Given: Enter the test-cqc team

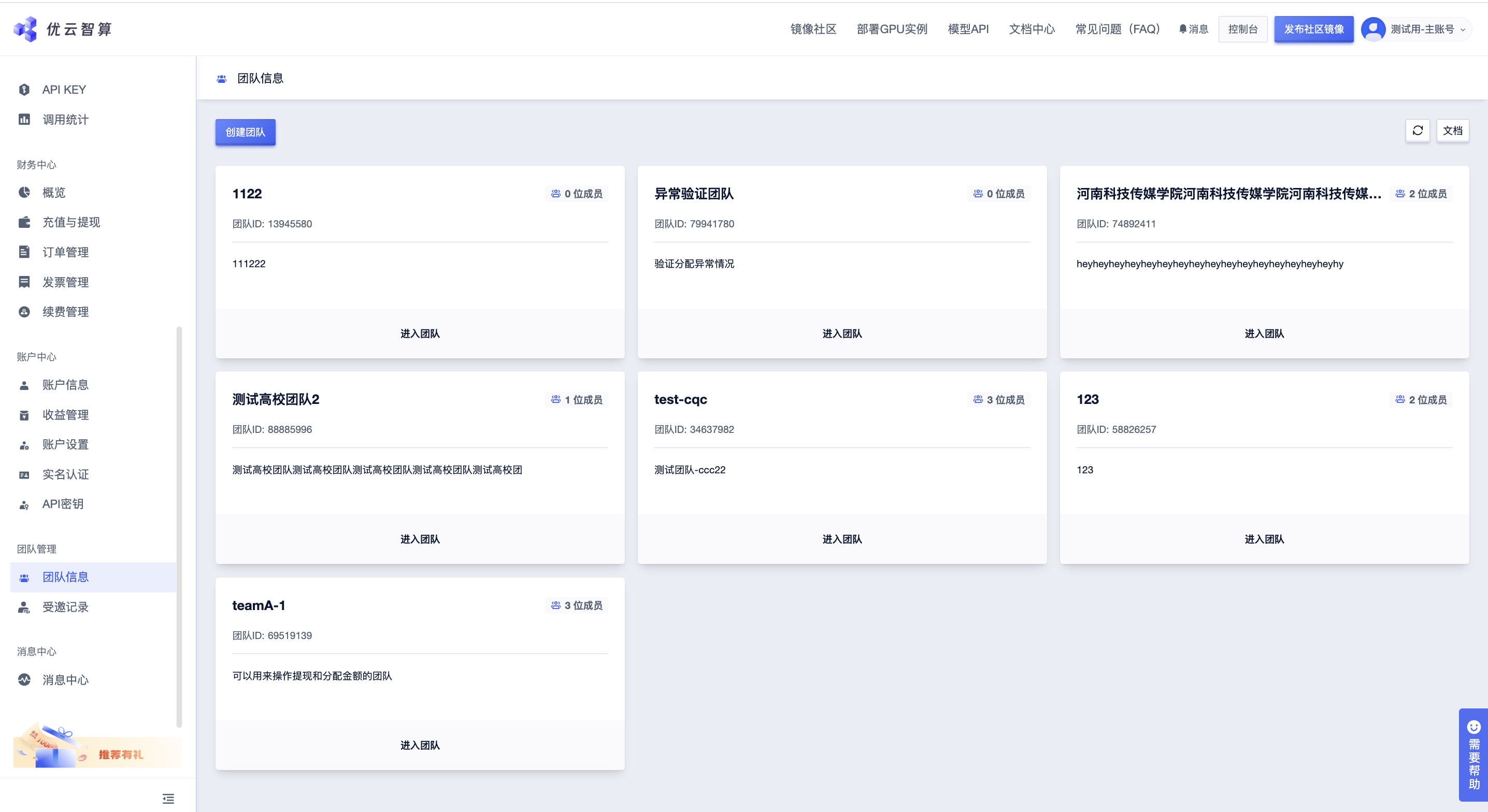Looking at the screenshot, I should pyautogui.click(x=841, y=539).
